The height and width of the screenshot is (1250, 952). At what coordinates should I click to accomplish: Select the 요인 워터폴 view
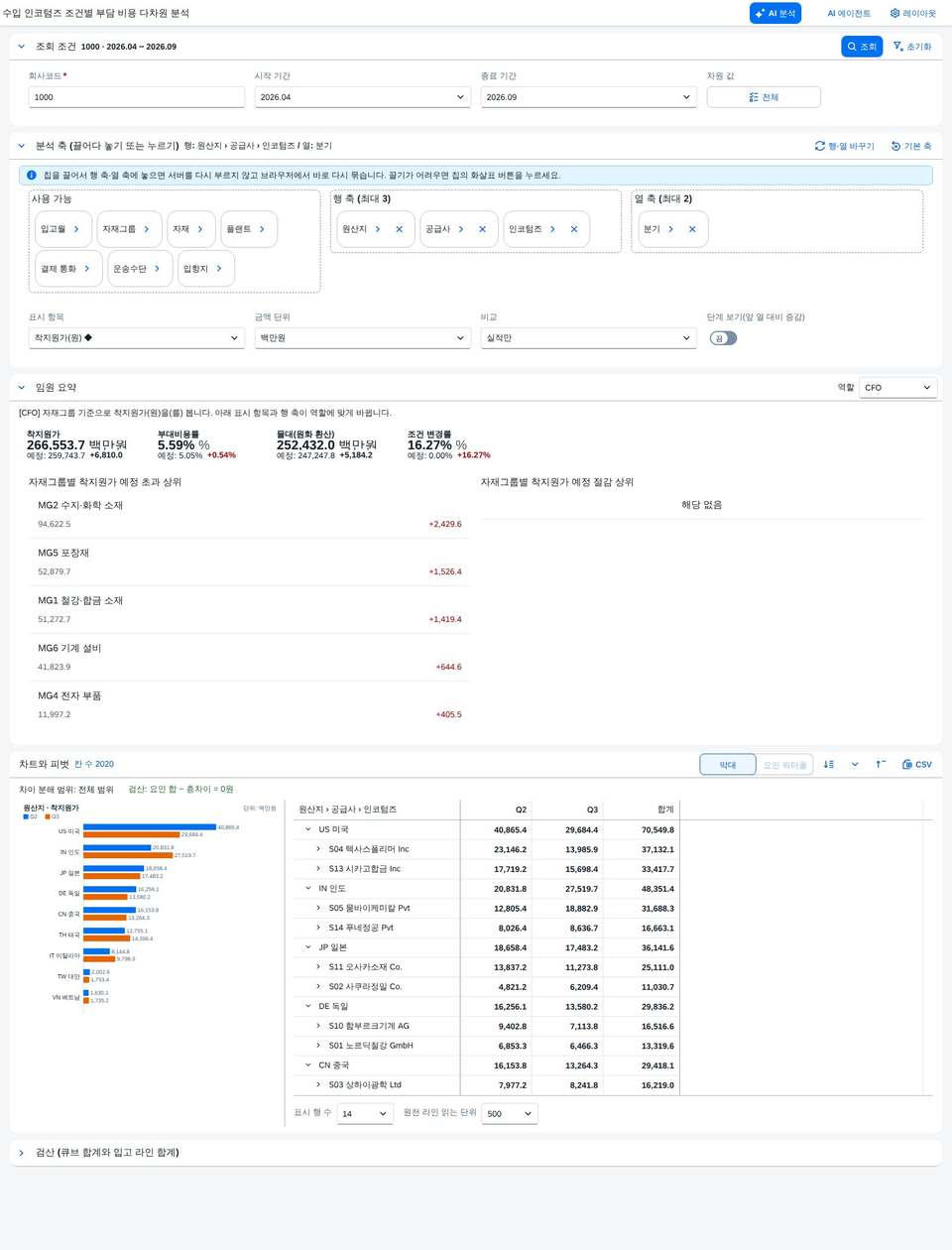coord(784,765)
